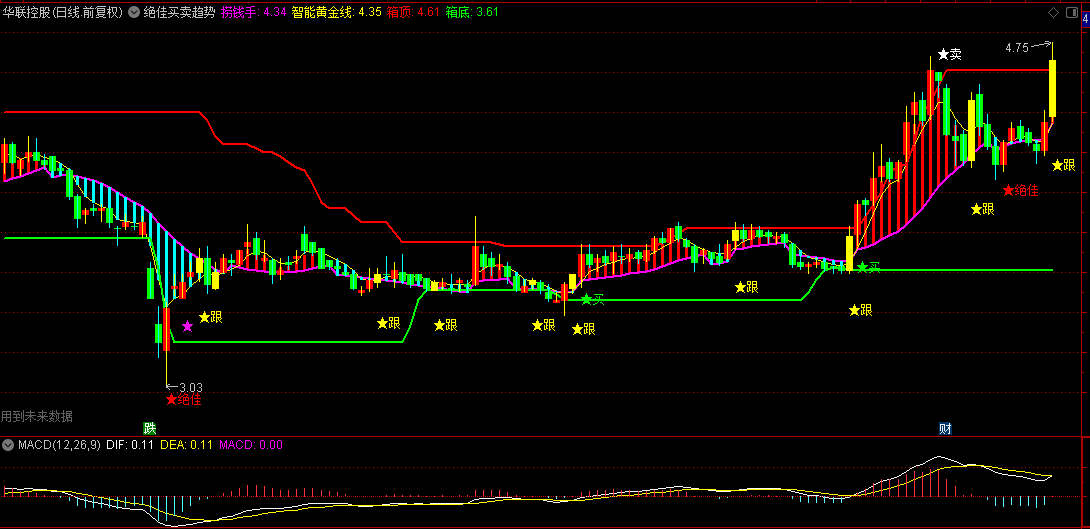Toggle the side panel switch icon
This screenshot has height=529, width=1090.
pyautogui.click(x=1070, y=13)
